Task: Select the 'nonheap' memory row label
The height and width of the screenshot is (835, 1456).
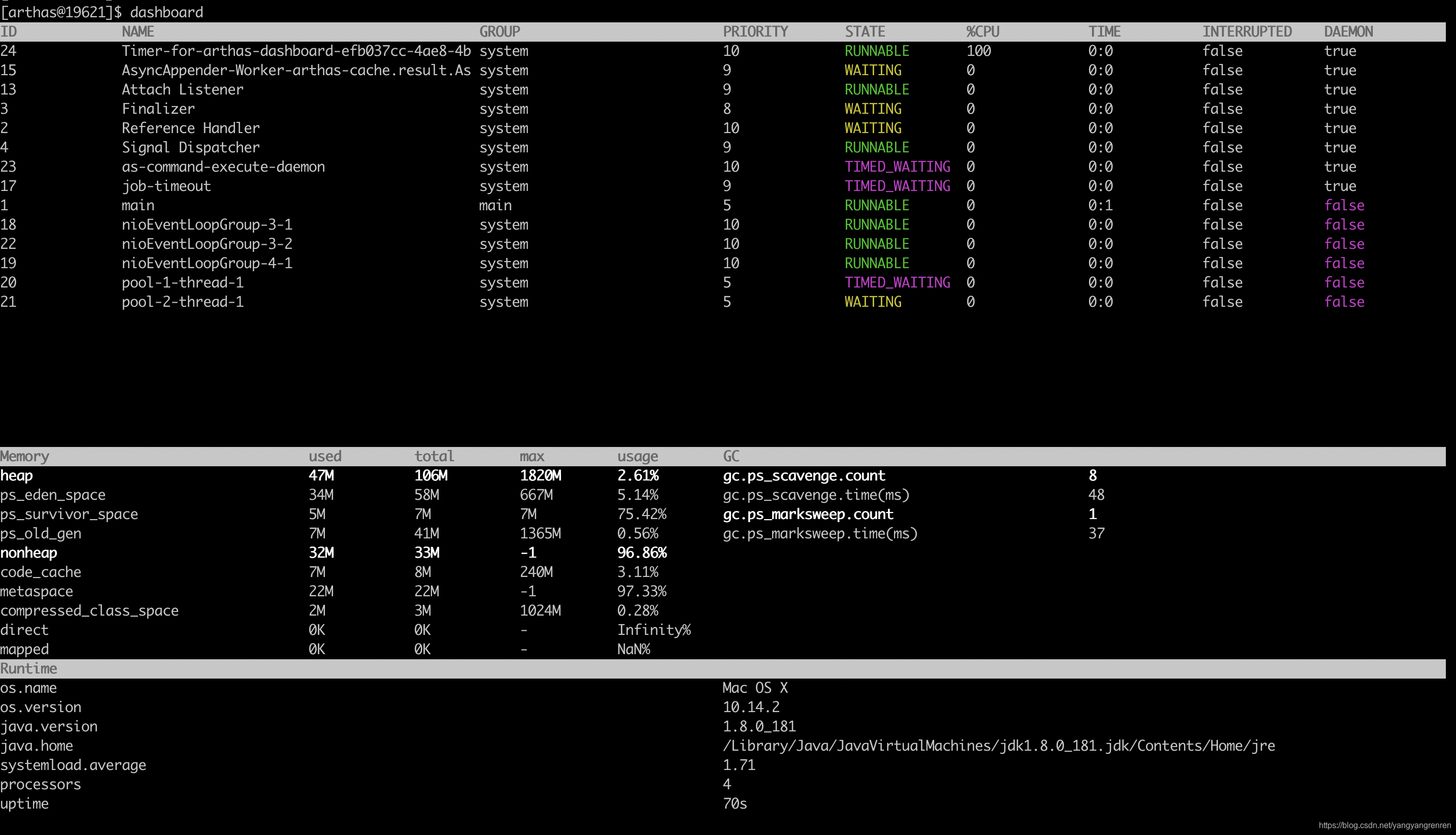Action: 28,553
